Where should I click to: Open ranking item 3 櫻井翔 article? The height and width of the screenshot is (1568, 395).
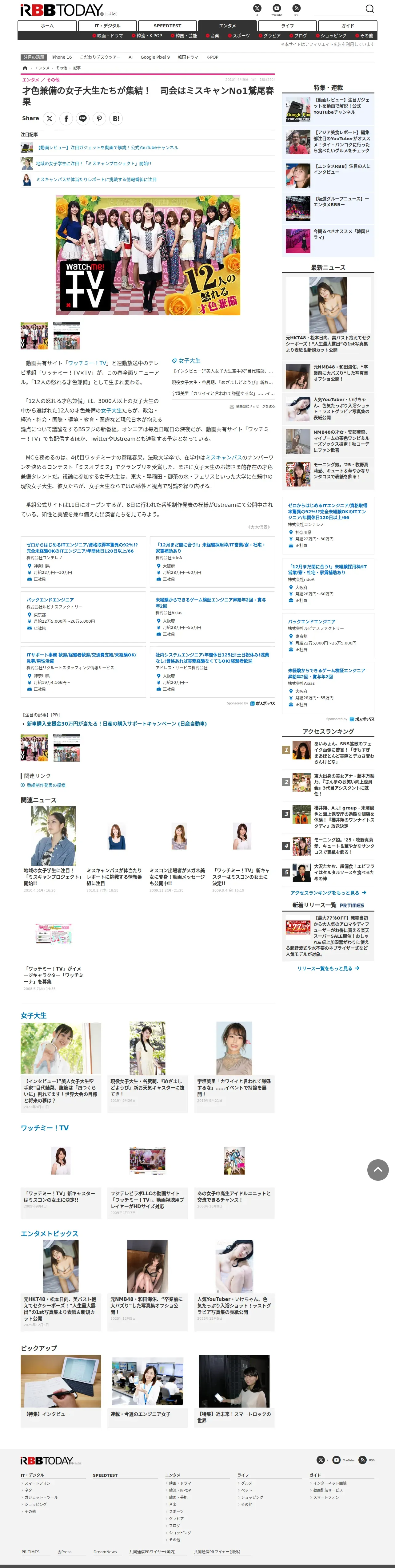(328, 817)
